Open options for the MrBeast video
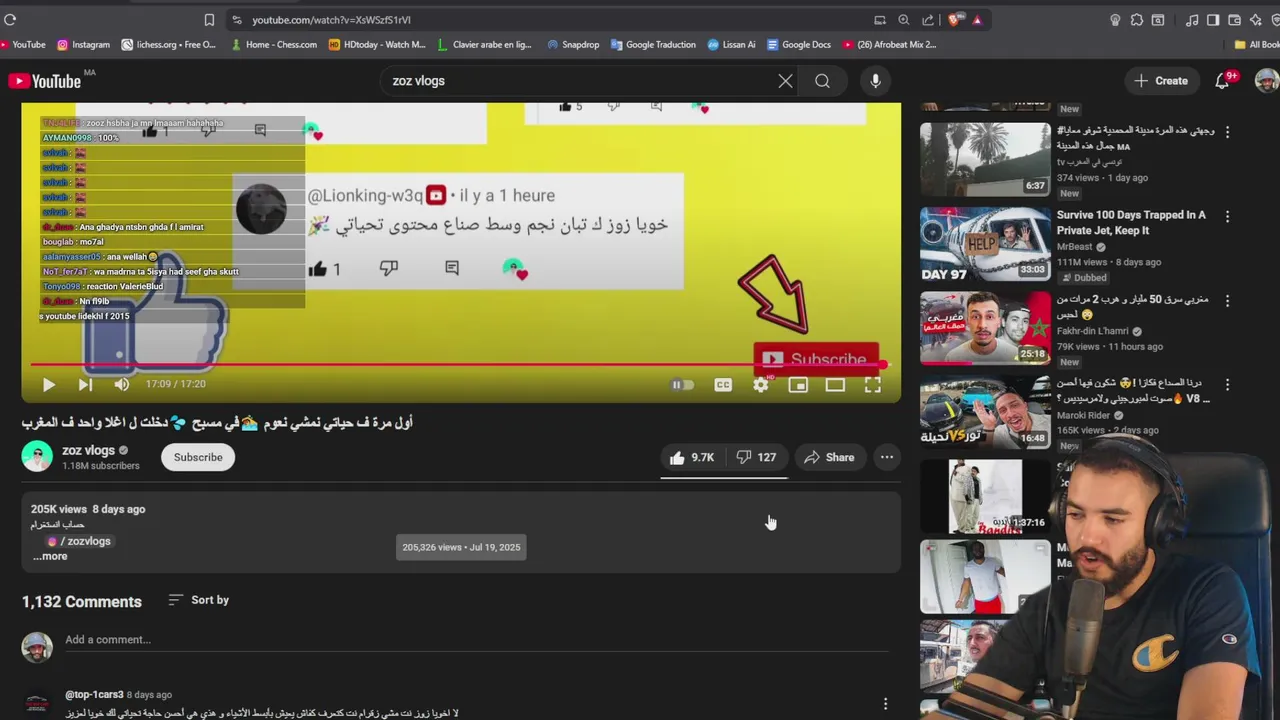This screenshot has height=720, width=1280. tap(1227, 216)
